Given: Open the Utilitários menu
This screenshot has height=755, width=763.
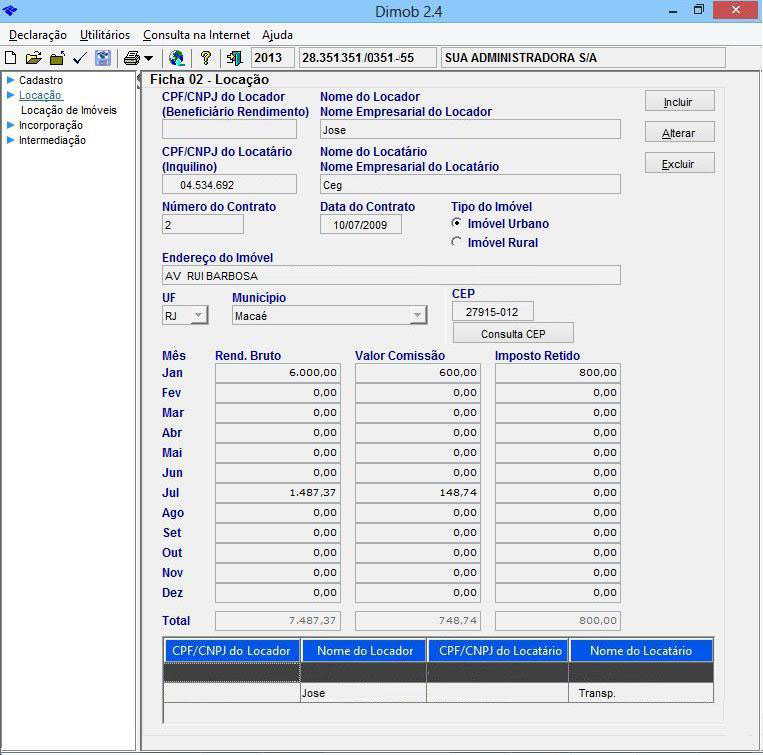Looking at the screenshot, I should (x=105, y=35).
